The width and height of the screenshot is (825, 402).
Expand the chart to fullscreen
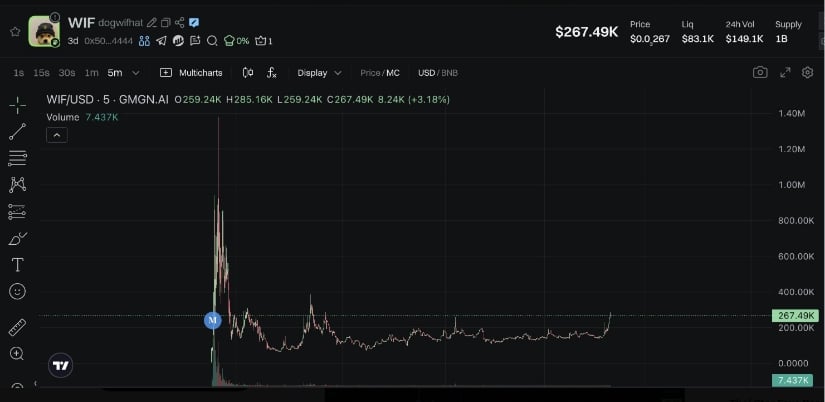click(x=784, y=73)
